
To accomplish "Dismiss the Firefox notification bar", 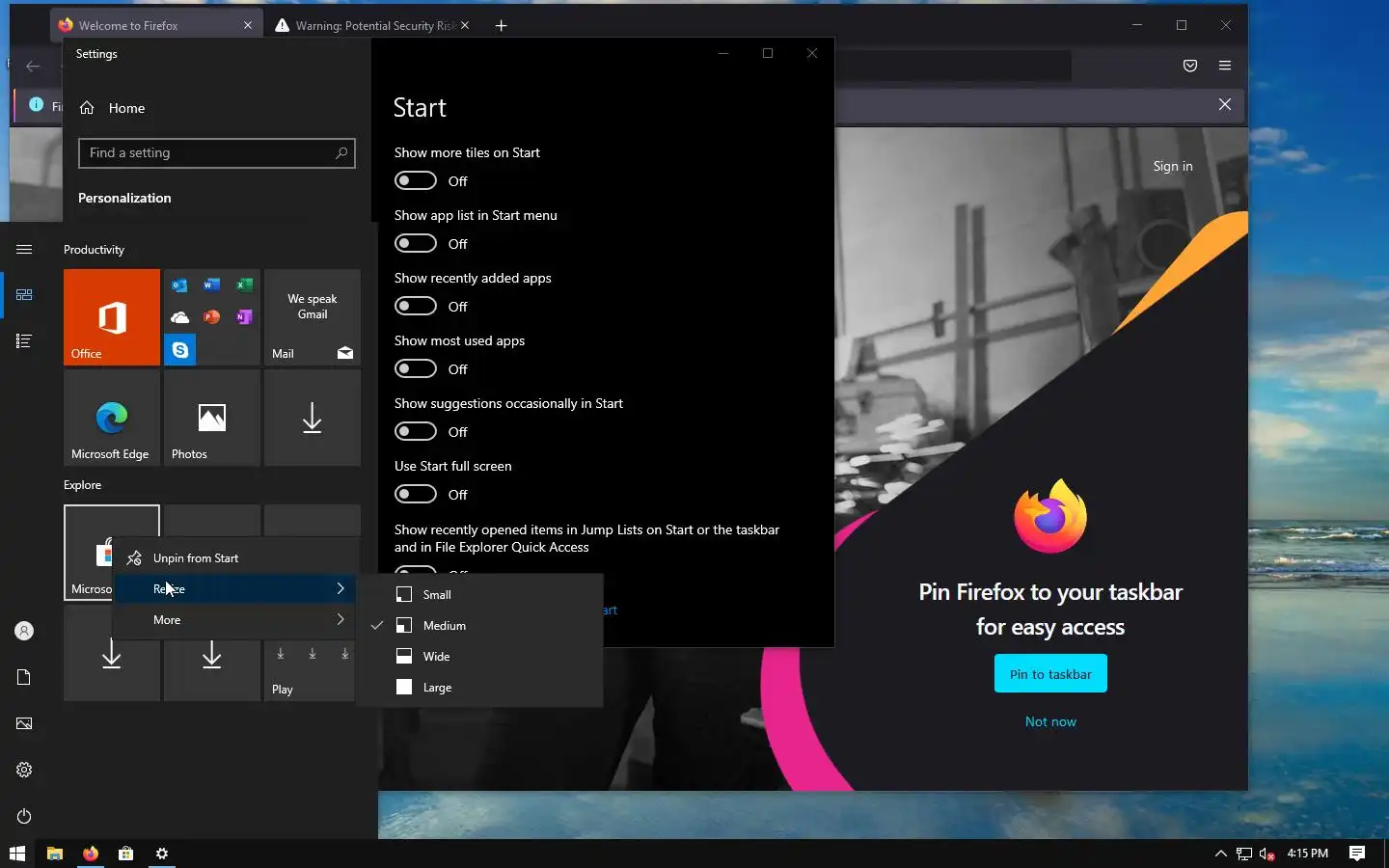I will tap(1225, 104).
